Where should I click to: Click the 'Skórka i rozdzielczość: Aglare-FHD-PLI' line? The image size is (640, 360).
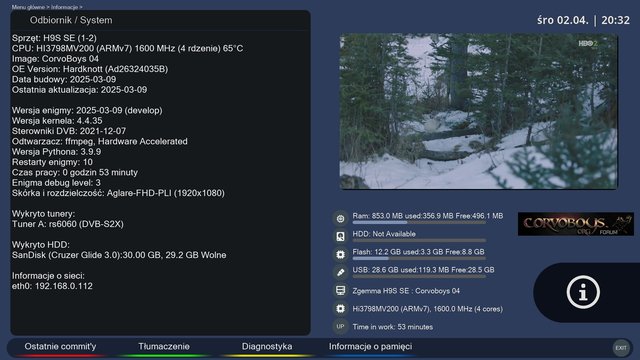[118, 193]
